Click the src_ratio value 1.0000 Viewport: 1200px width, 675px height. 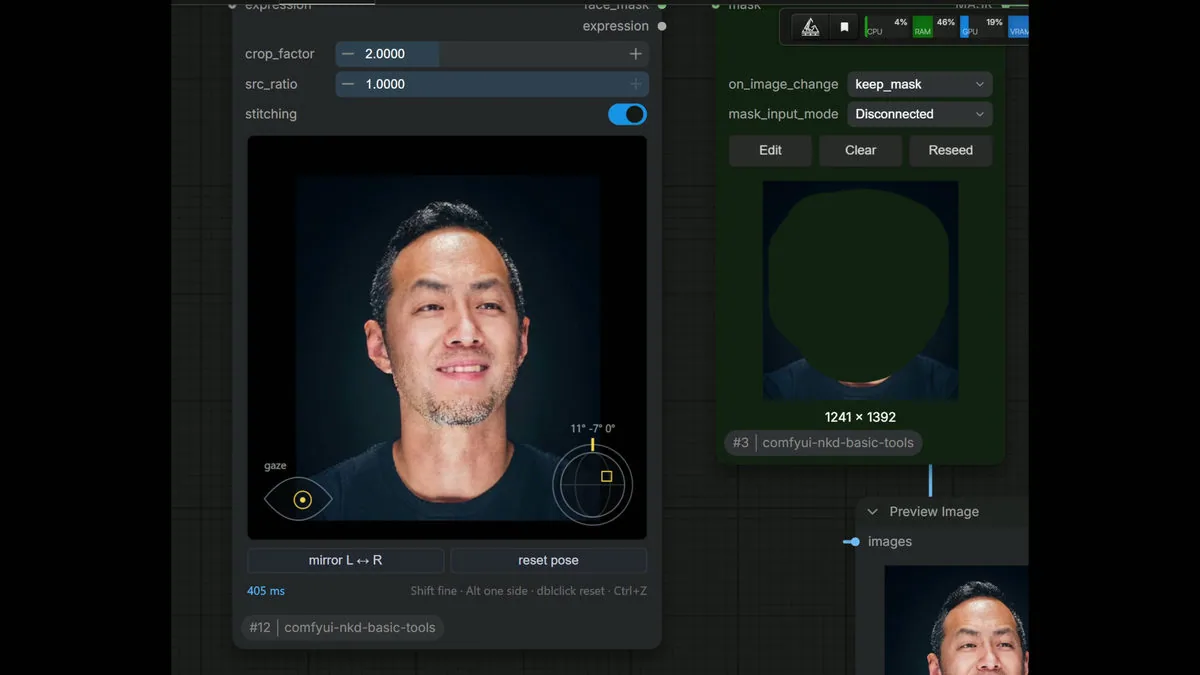[385, 84]
